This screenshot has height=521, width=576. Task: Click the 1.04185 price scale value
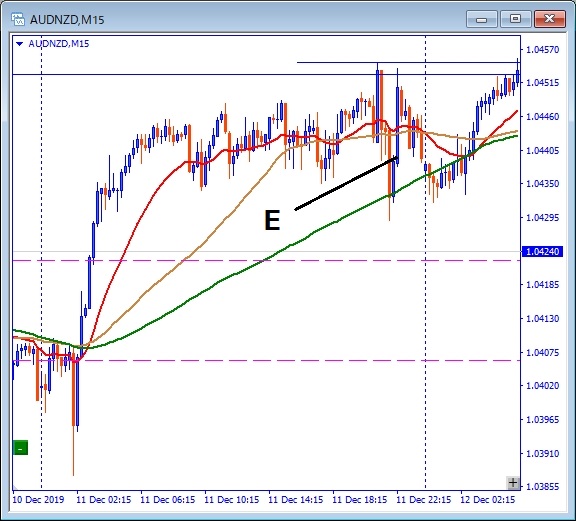[x=543, y=285]
